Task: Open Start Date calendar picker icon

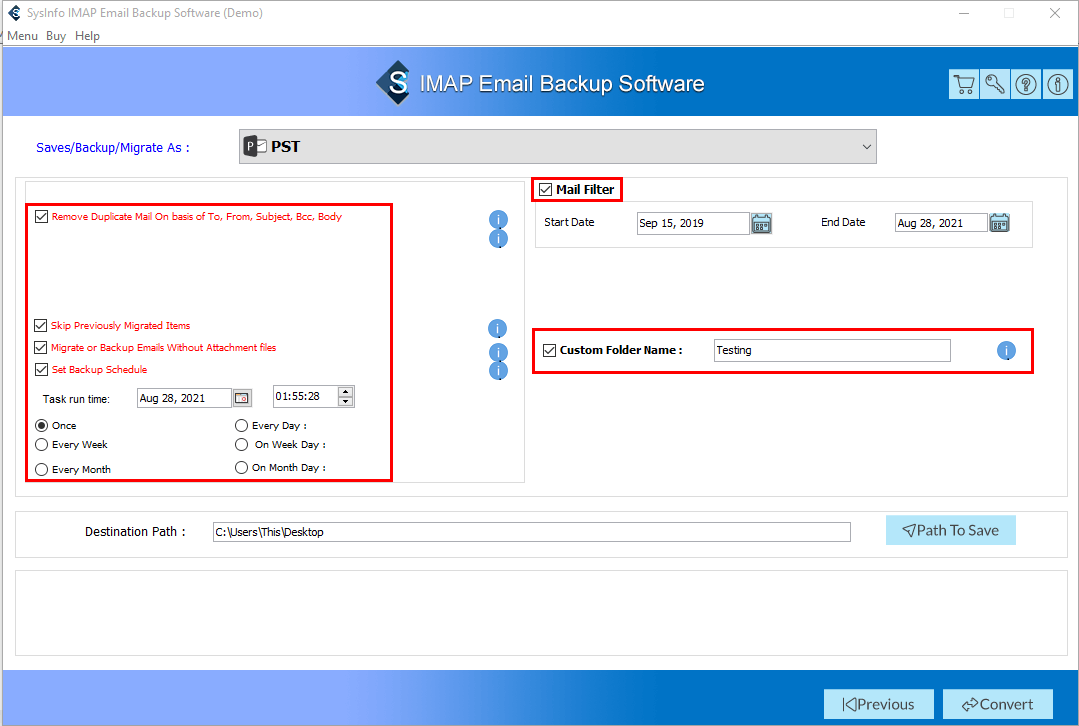Action: pyautogui.click(x=761, y=224)
